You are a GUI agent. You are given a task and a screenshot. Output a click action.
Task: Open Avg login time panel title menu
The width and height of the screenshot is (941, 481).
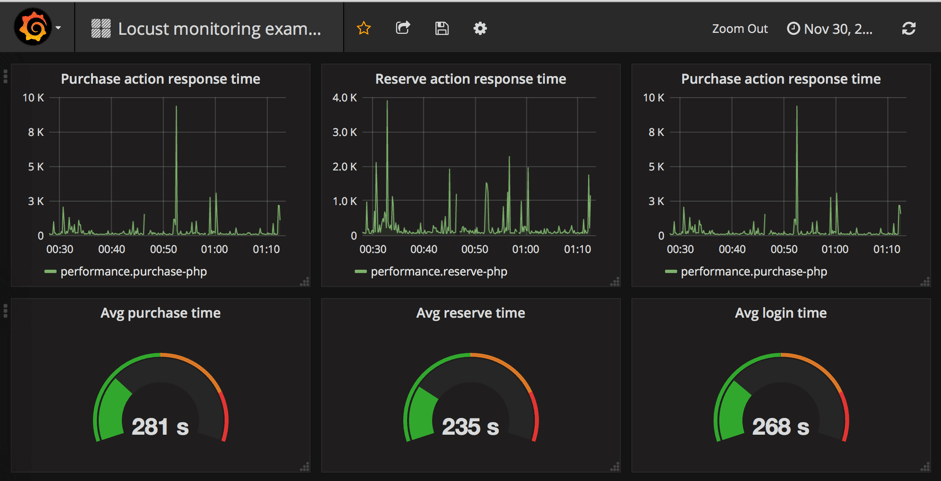[781, 313]
